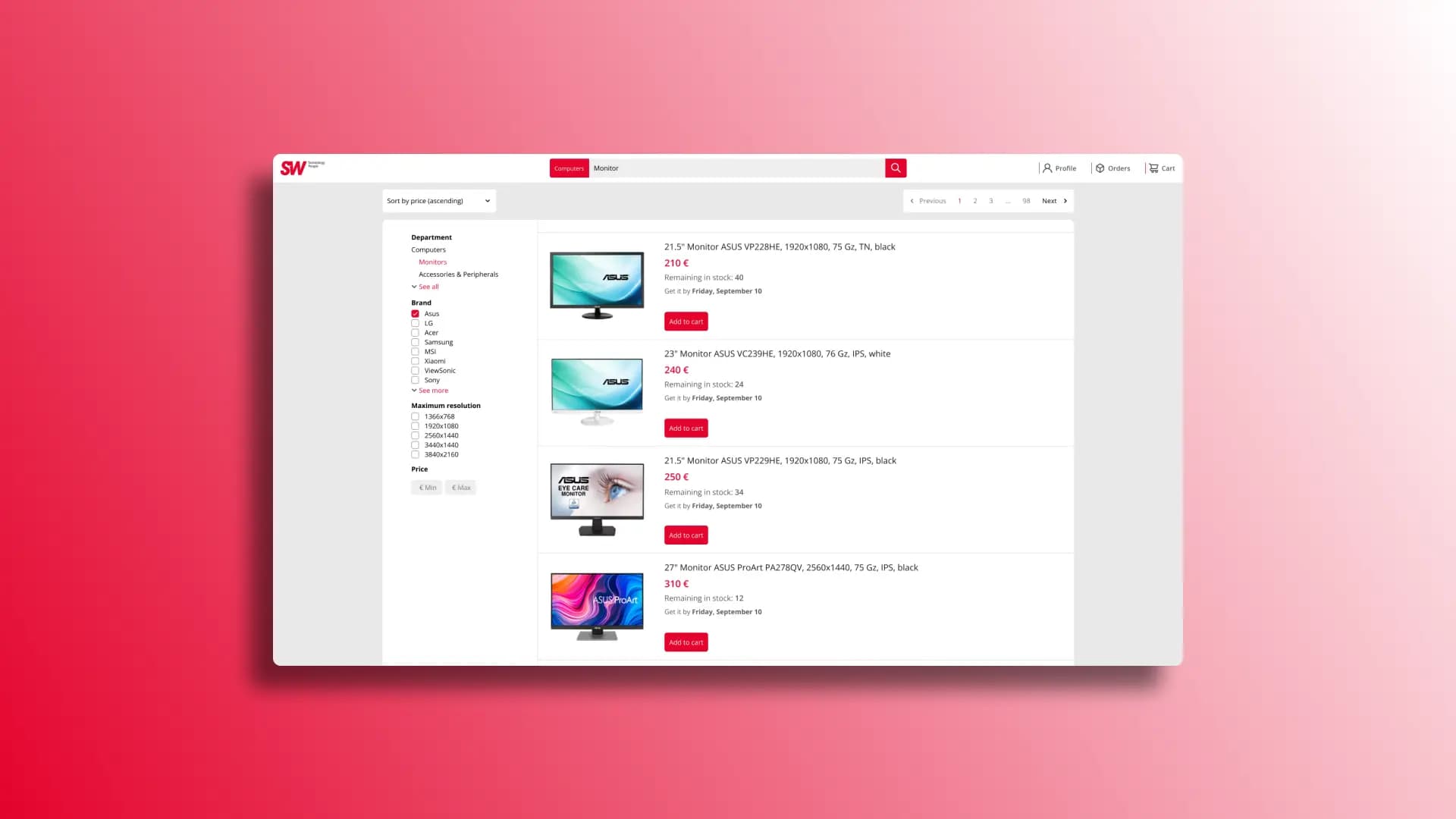
Task: Go to page 2 of results
Action: (x=974, y=201)
